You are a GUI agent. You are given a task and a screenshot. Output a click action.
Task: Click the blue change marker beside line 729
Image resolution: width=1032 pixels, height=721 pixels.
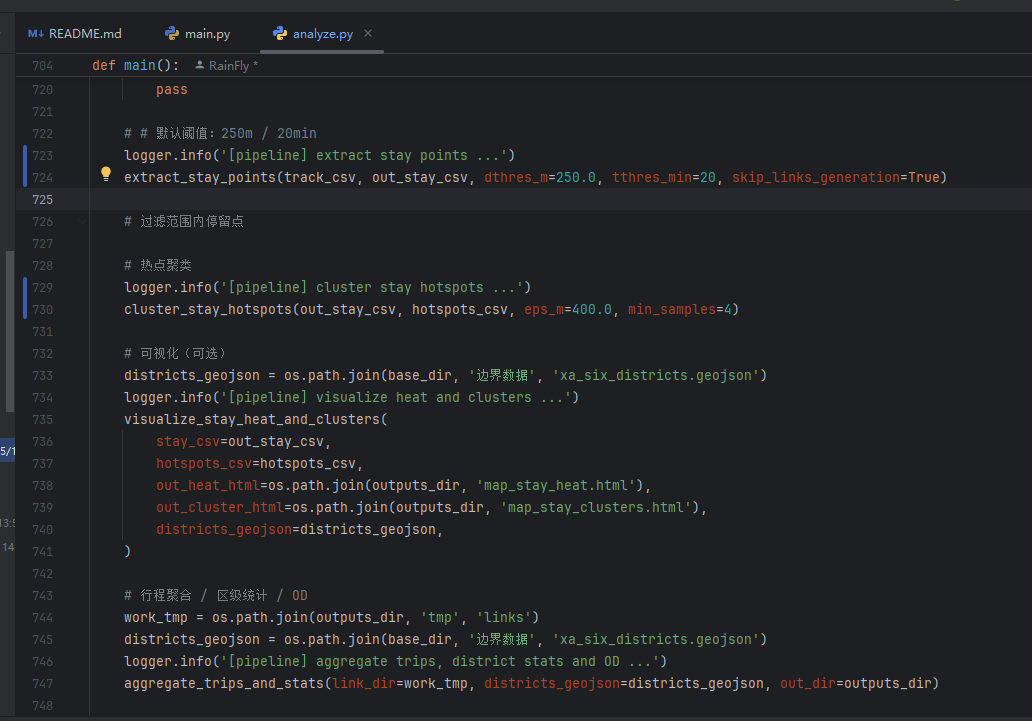25,288
